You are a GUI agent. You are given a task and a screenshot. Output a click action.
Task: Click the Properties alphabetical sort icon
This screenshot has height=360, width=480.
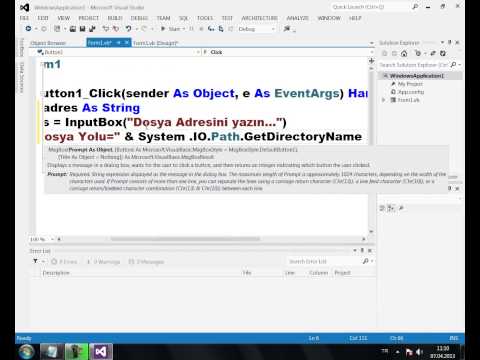tap(391, 208)
